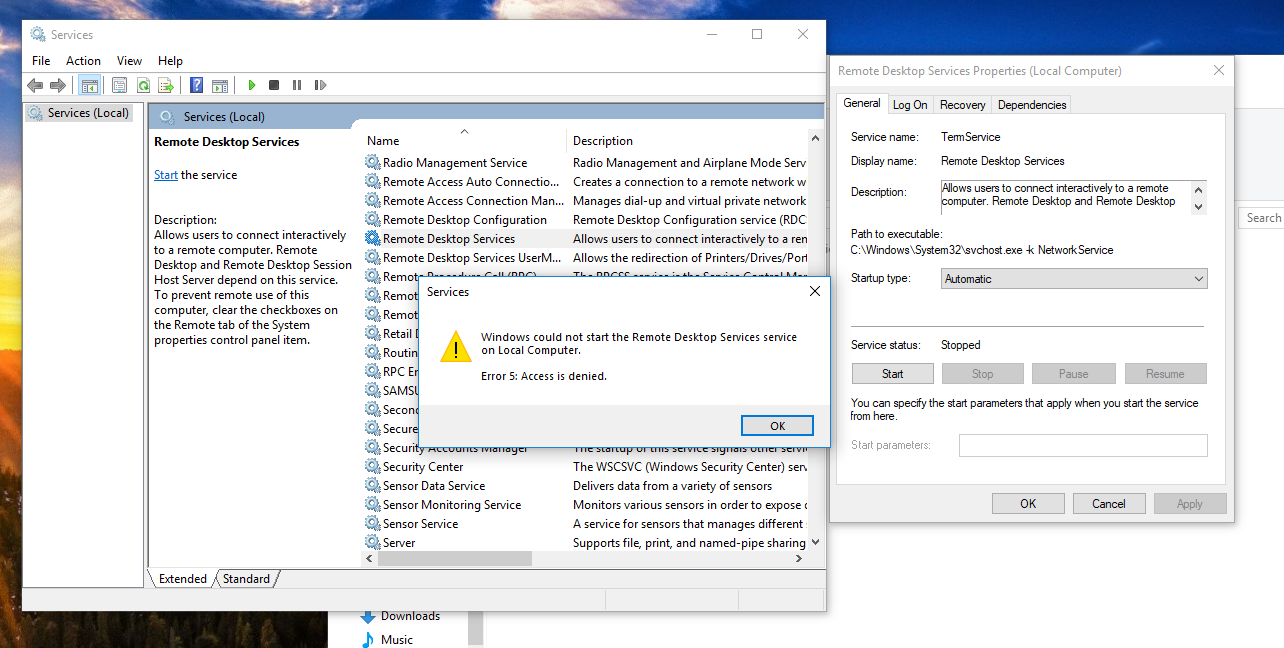Switch to the Standard view tab

pyautogui.click(x=246, y=578)
